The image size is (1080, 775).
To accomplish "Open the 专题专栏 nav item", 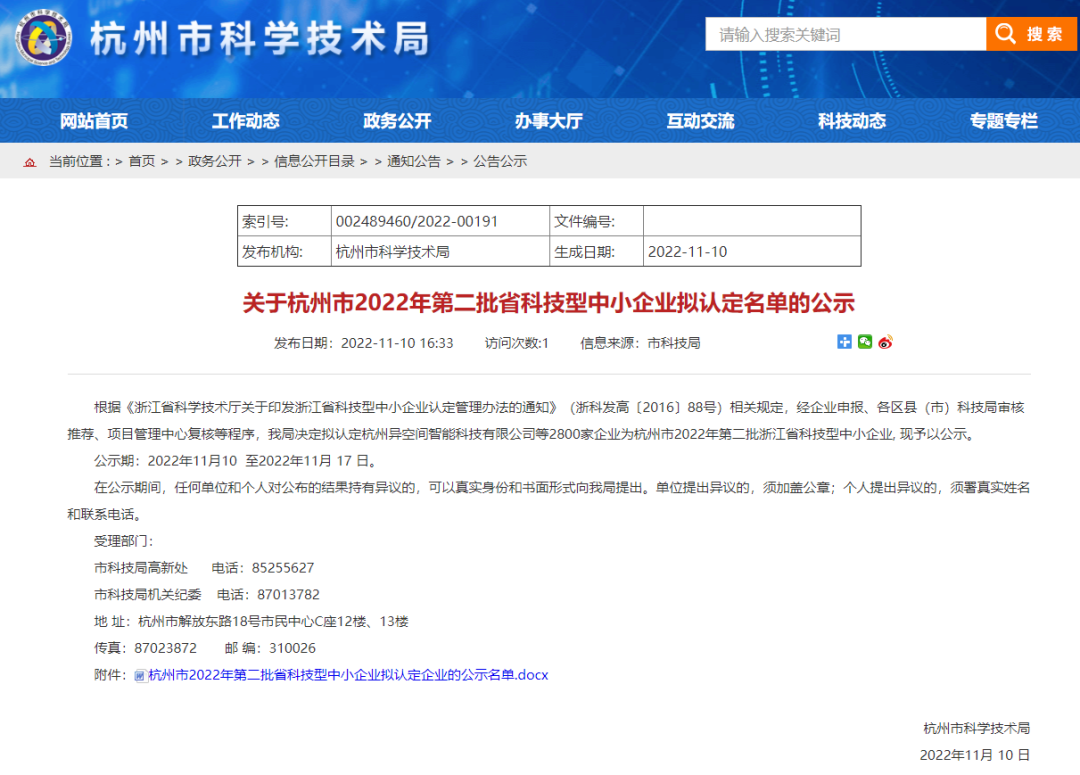I will pyautogui.click(x=1004, y=121).
